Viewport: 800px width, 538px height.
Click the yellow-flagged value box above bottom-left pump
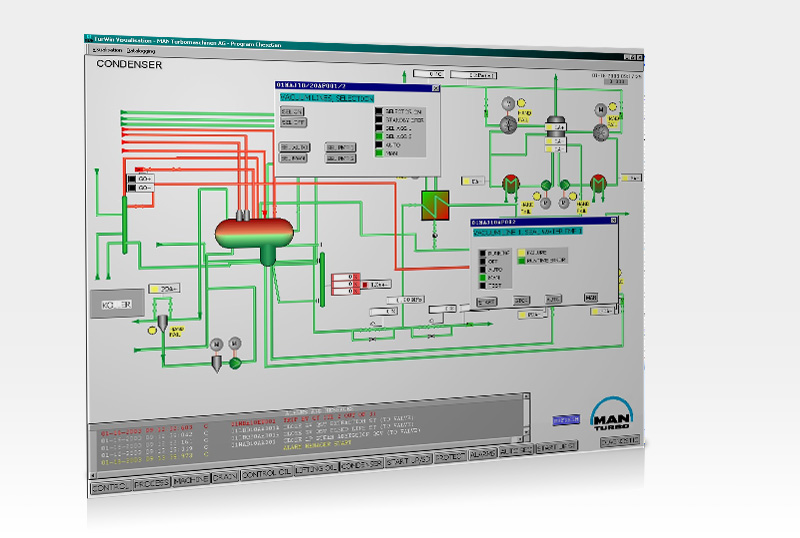[x=164, y=289]
